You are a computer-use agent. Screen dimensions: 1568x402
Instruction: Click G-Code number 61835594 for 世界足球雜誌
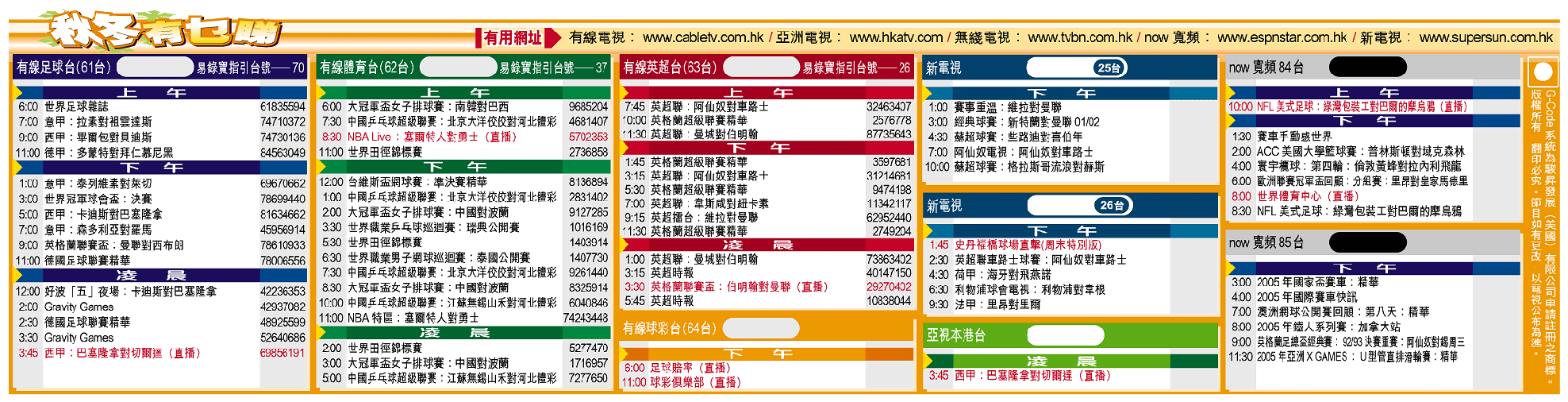pos(282,106)
